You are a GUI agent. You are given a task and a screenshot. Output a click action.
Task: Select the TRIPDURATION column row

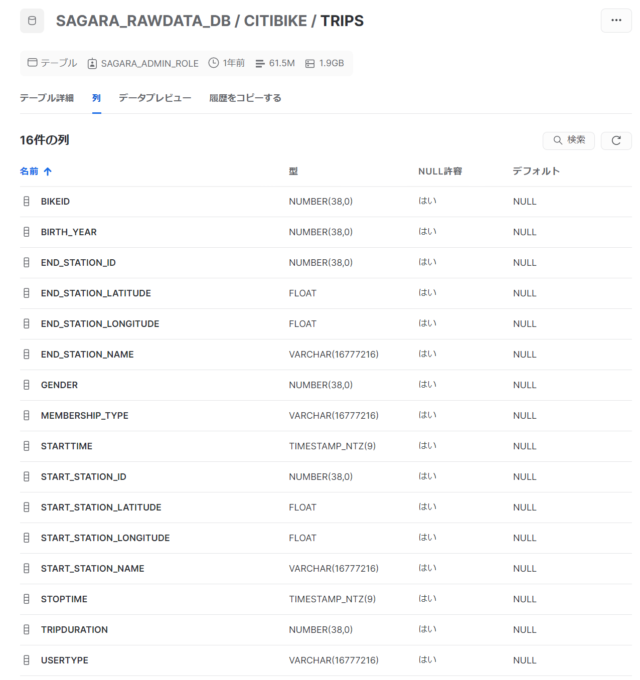74,630
